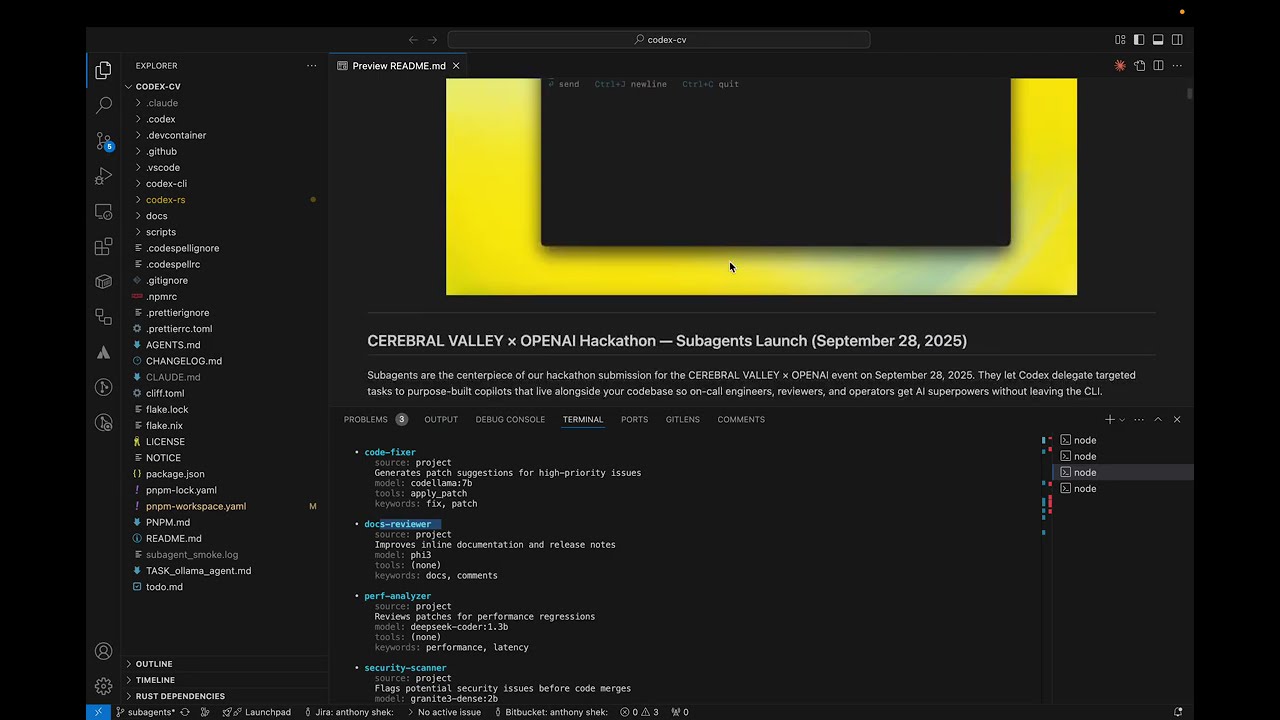Open editor More Actions menu
This screenshot has width=1280, height=720.
coord(1177,66)
